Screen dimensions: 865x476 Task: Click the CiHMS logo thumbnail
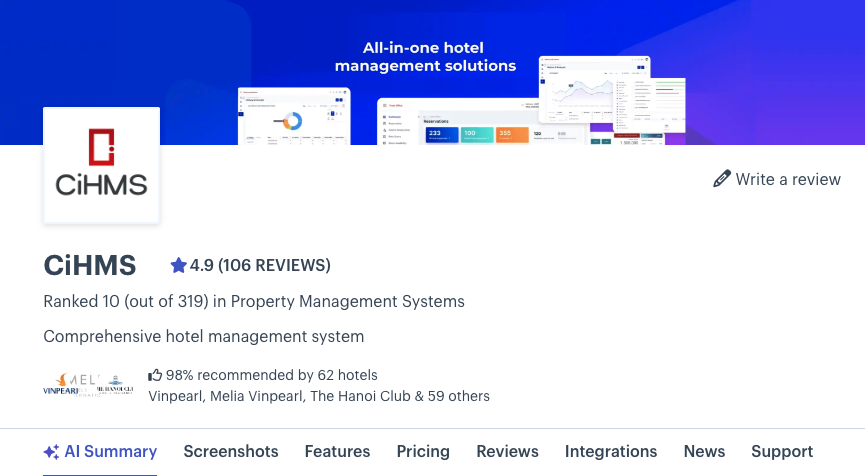click(x=102, y=165)
